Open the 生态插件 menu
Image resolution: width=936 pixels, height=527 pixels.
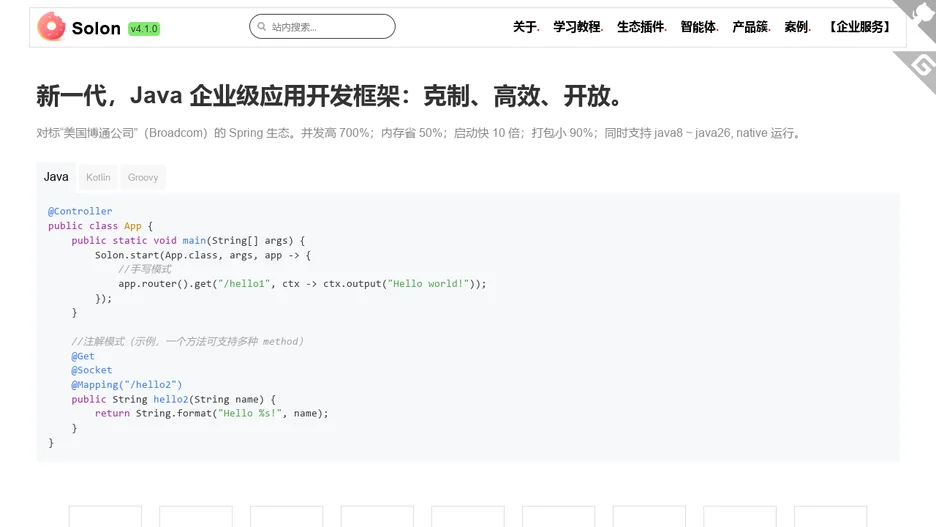point(641,27)
